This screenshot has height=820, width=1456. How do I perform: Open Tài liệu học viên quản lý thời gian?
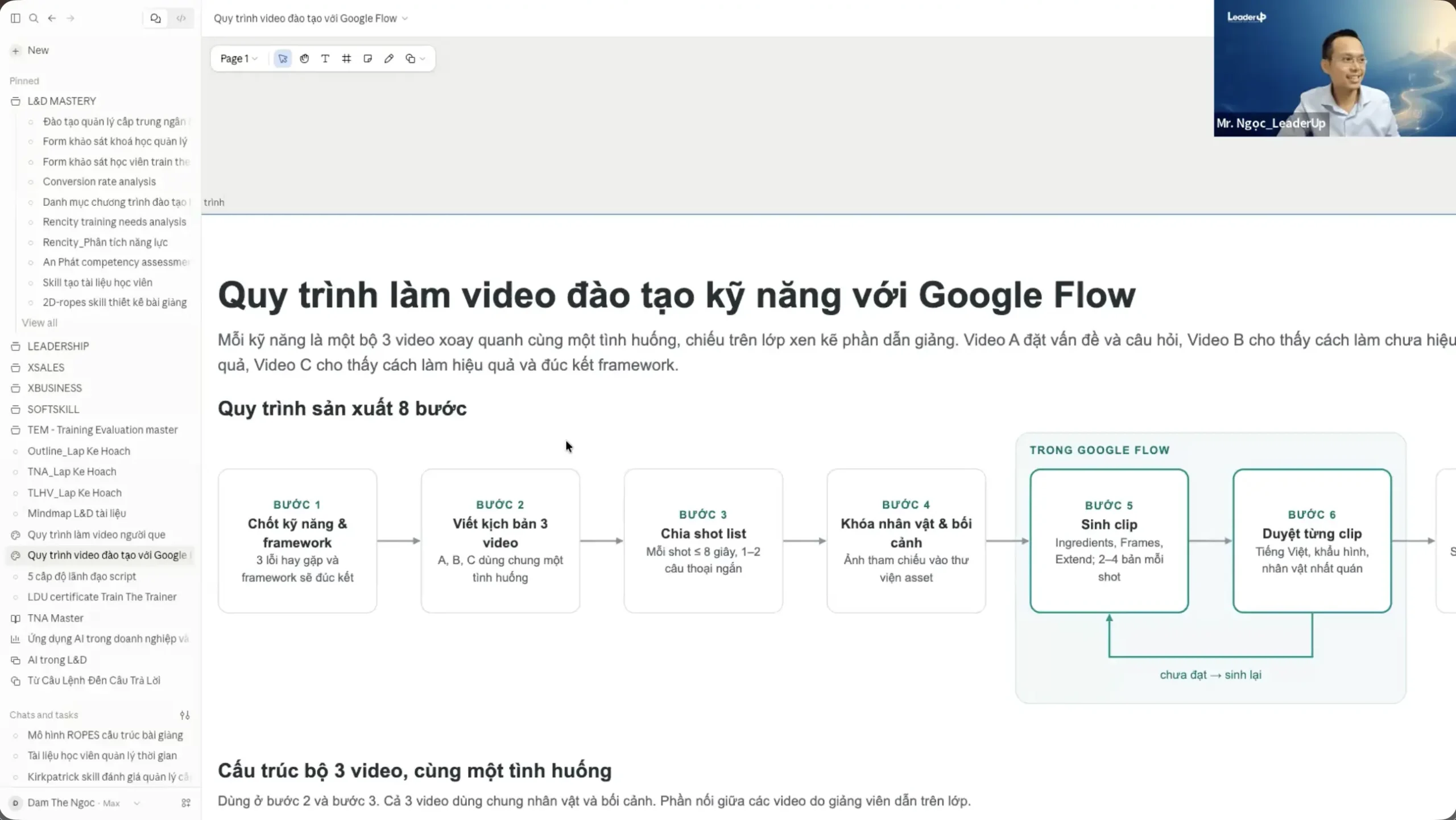tap(102, 755)
